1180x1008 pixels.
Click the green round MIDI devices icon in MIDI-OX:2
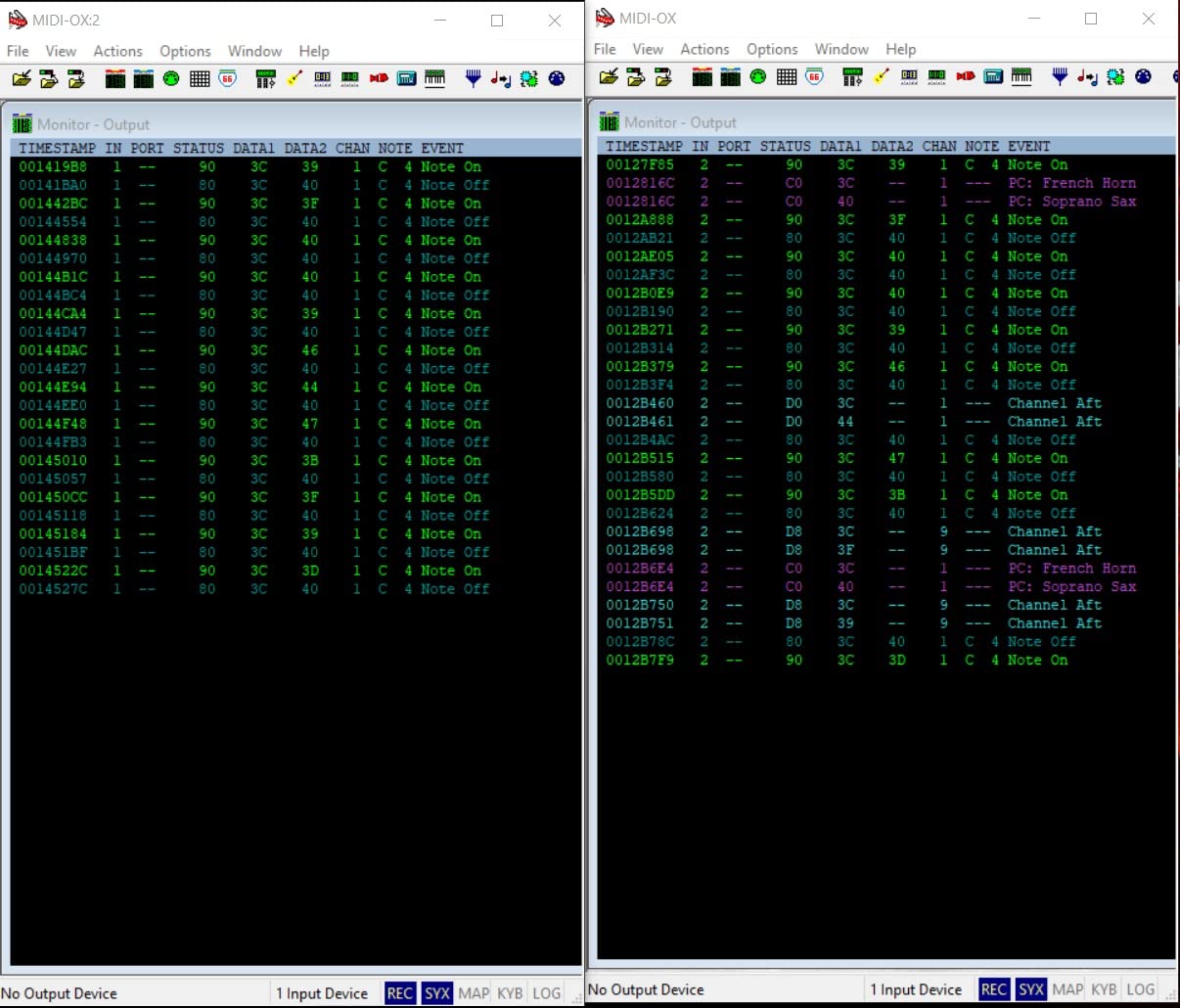[x=171, y=79]
